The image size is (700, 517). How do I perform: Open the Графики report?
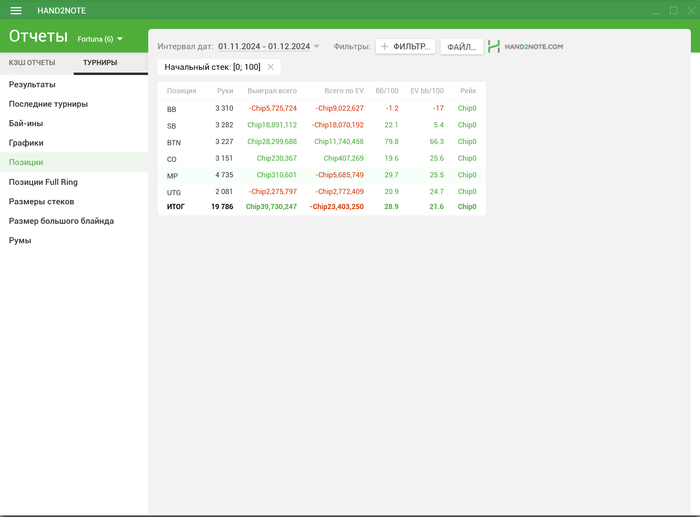coord(74,143)
